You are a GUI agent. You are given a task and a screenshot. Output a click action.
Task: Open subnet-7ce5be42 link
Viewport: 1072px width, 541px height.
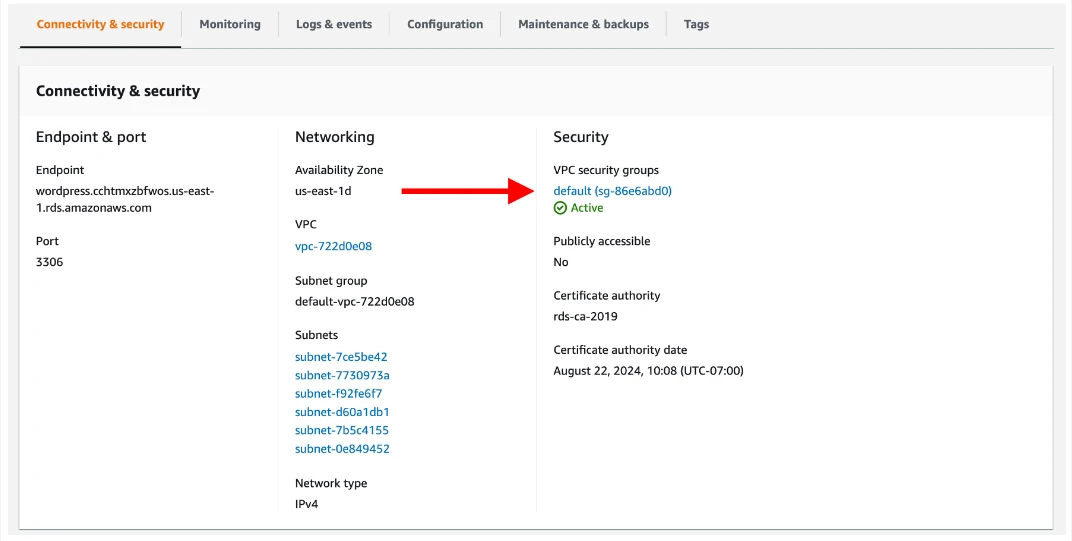(x=341, y=356)
